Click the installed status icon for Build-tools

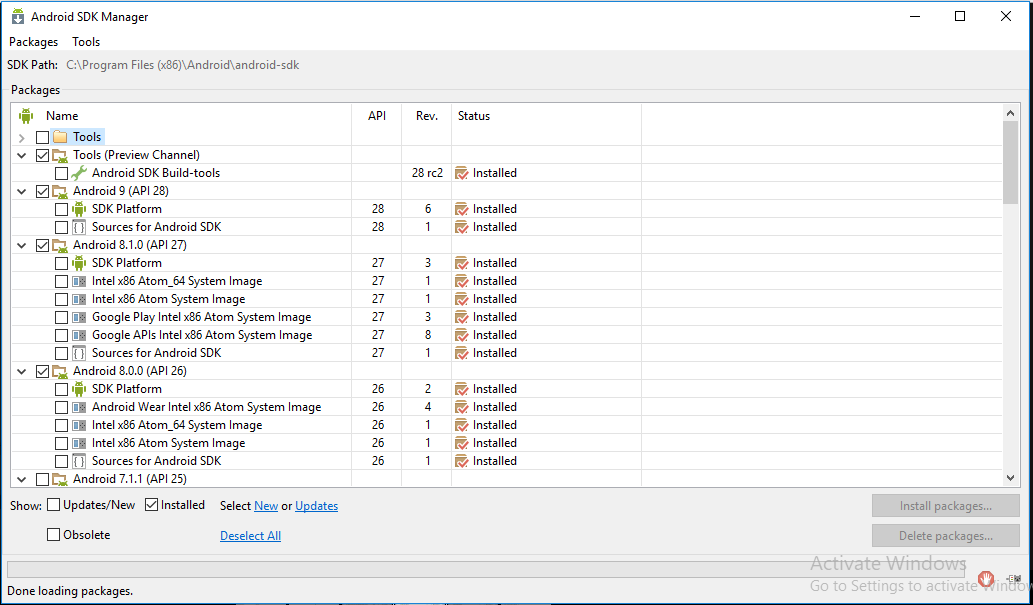(x=461, y=173)
